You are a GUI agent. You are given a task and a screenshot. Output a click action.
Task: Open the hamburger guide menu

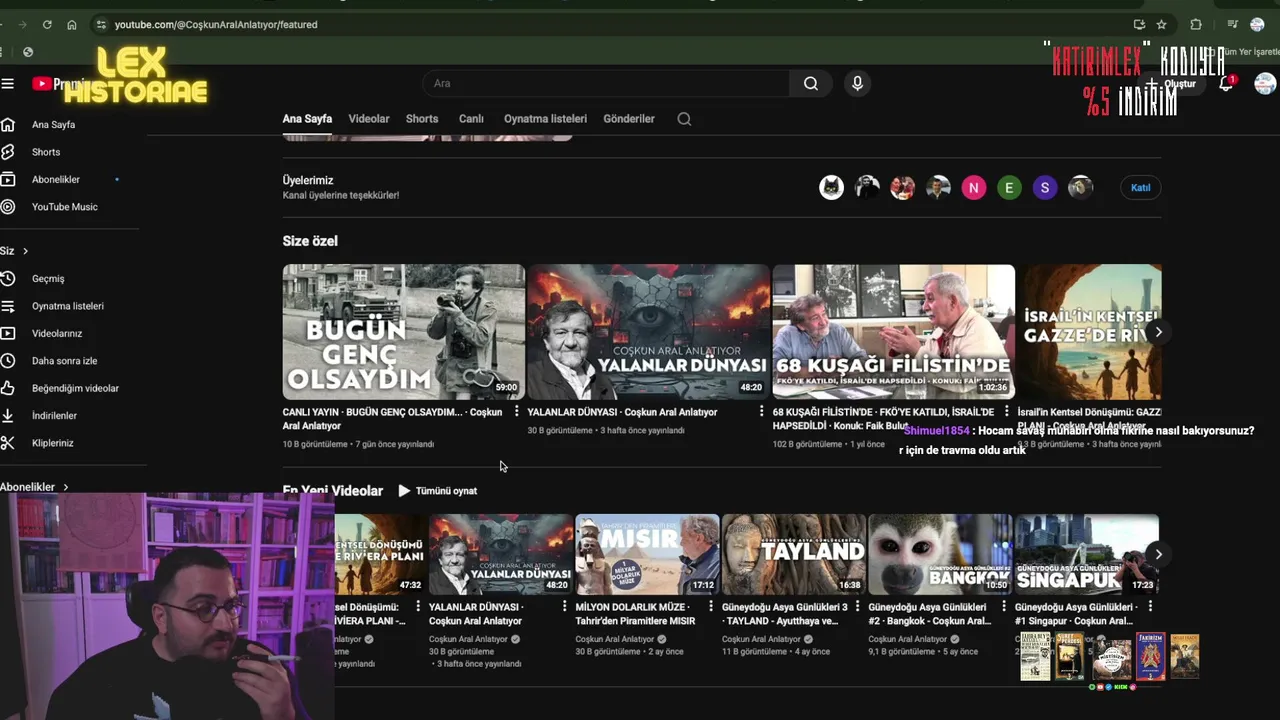click(x=8, y=84)
